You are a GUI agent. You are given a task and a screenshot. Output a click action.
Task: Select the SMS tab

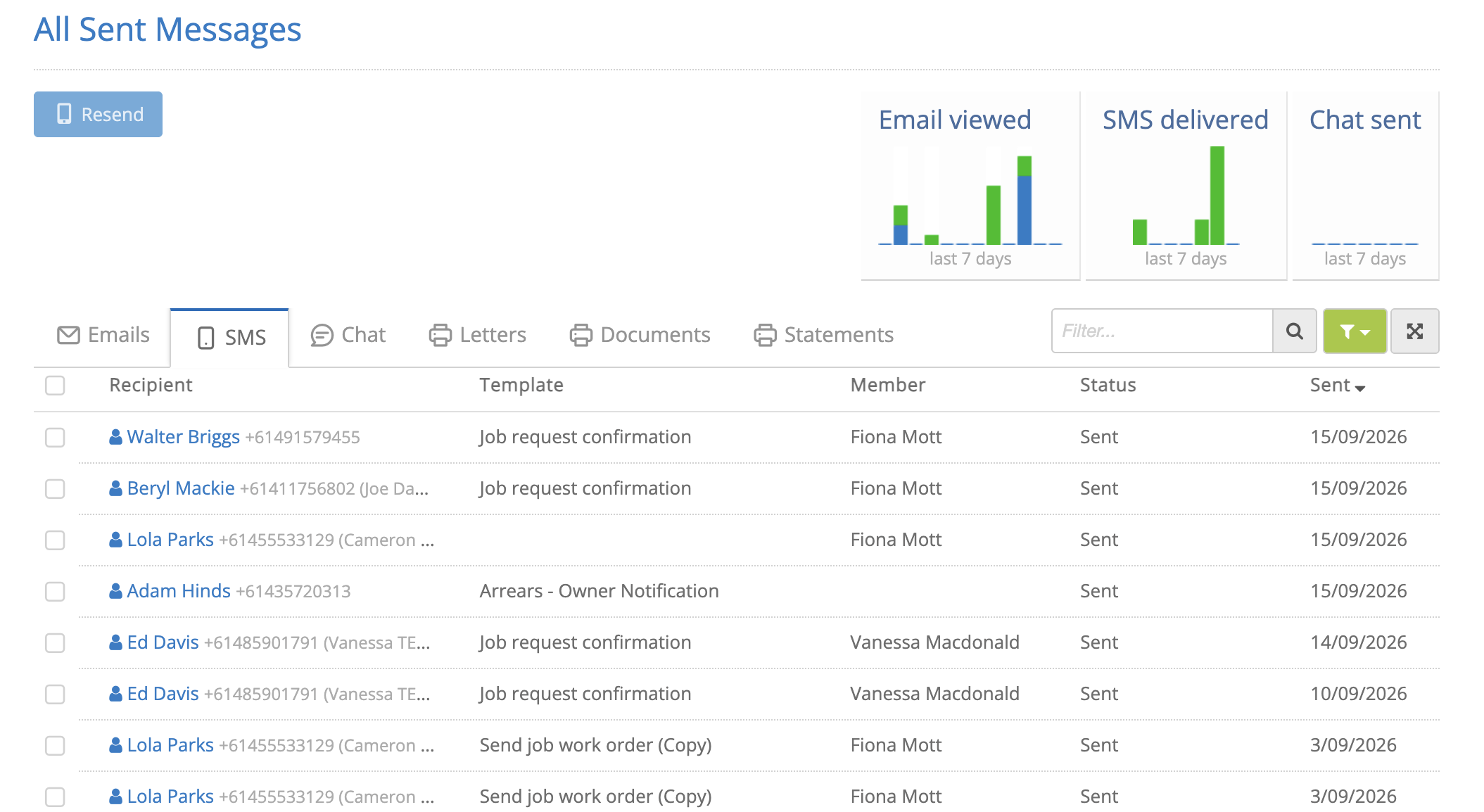[229, 338]
